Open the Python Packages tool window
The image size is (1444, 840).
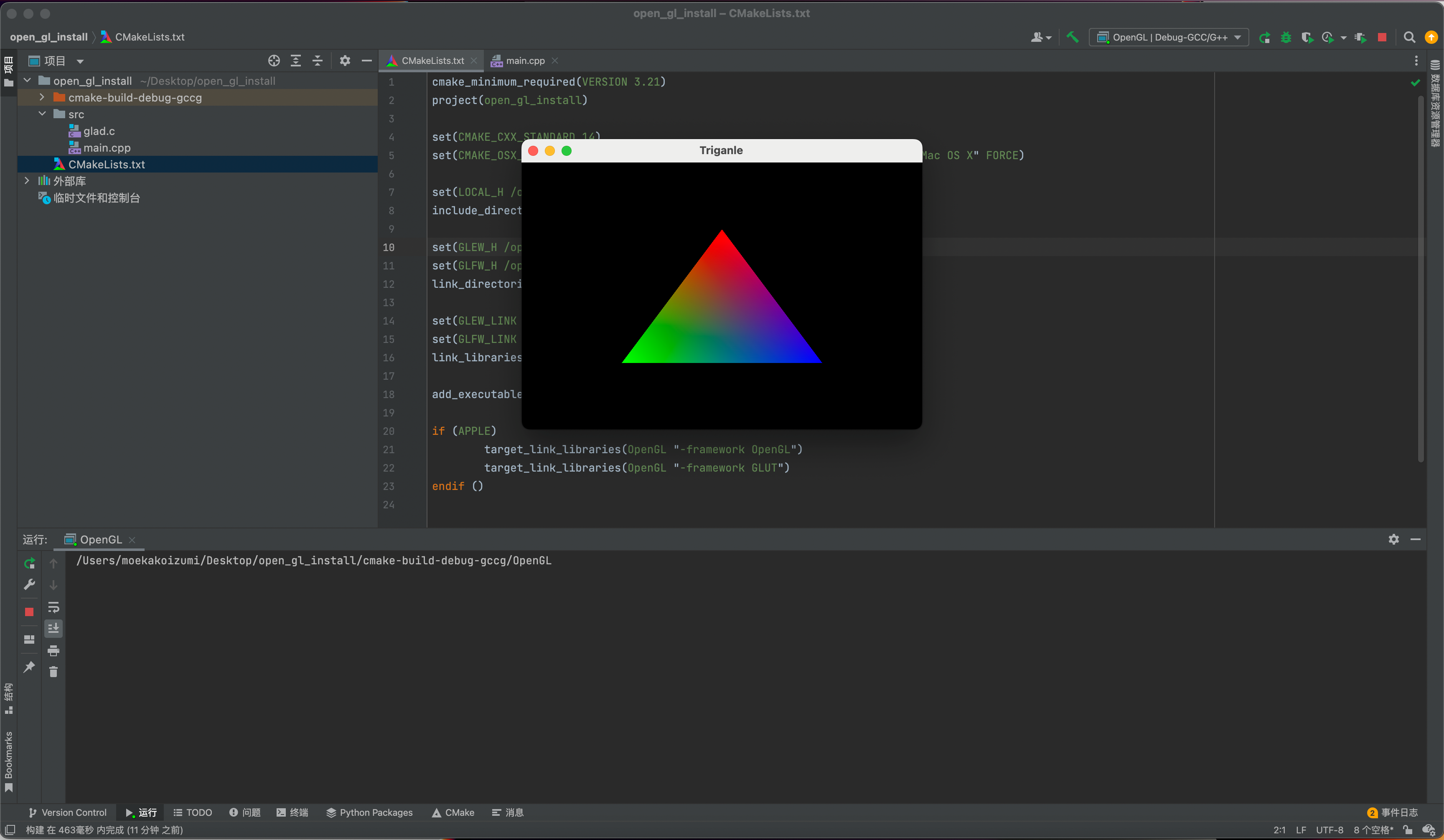[x=370, y=812]
